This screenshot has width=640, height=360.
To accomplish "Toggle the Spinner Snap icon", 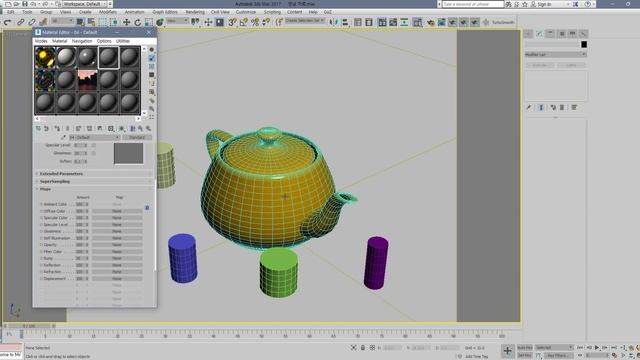I will tap(266, 22).
